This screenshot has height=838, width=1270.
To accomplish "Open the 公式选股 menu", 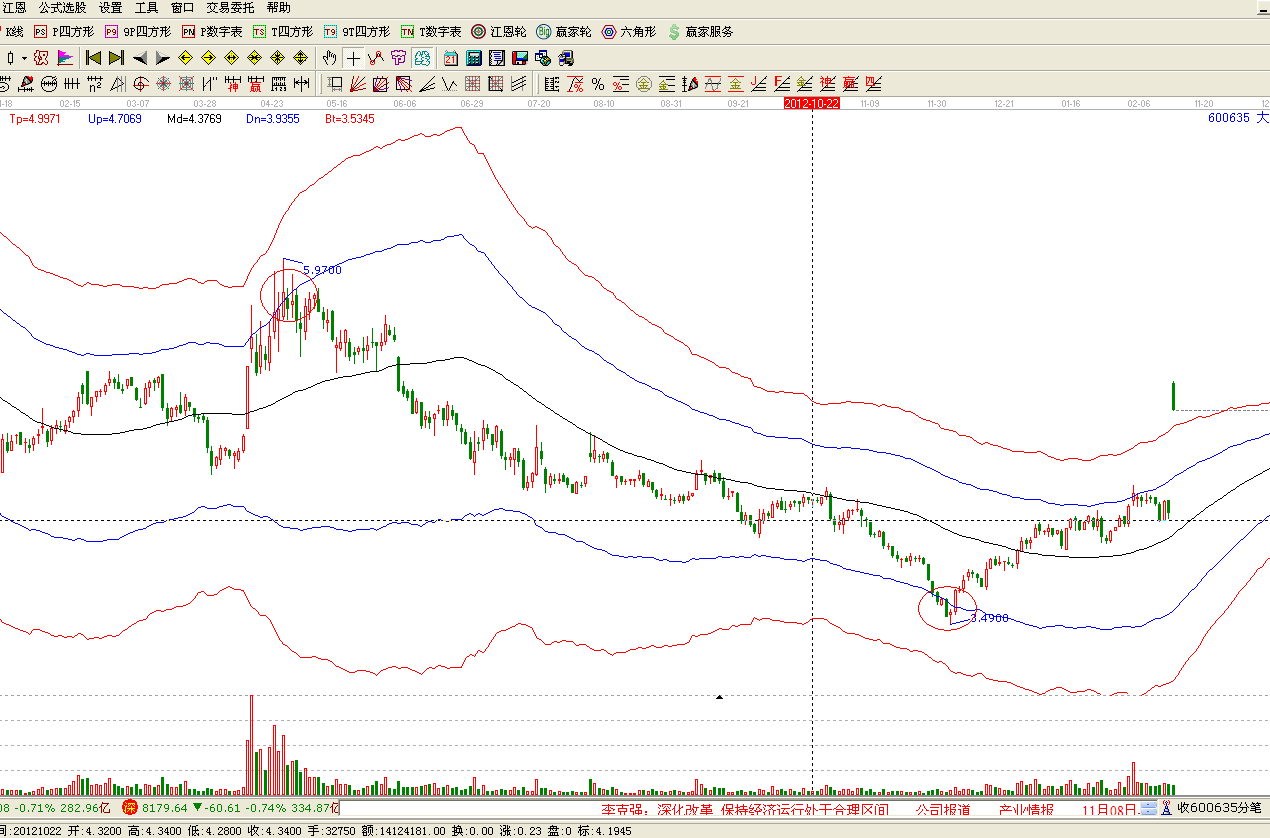I will point(62,7).
